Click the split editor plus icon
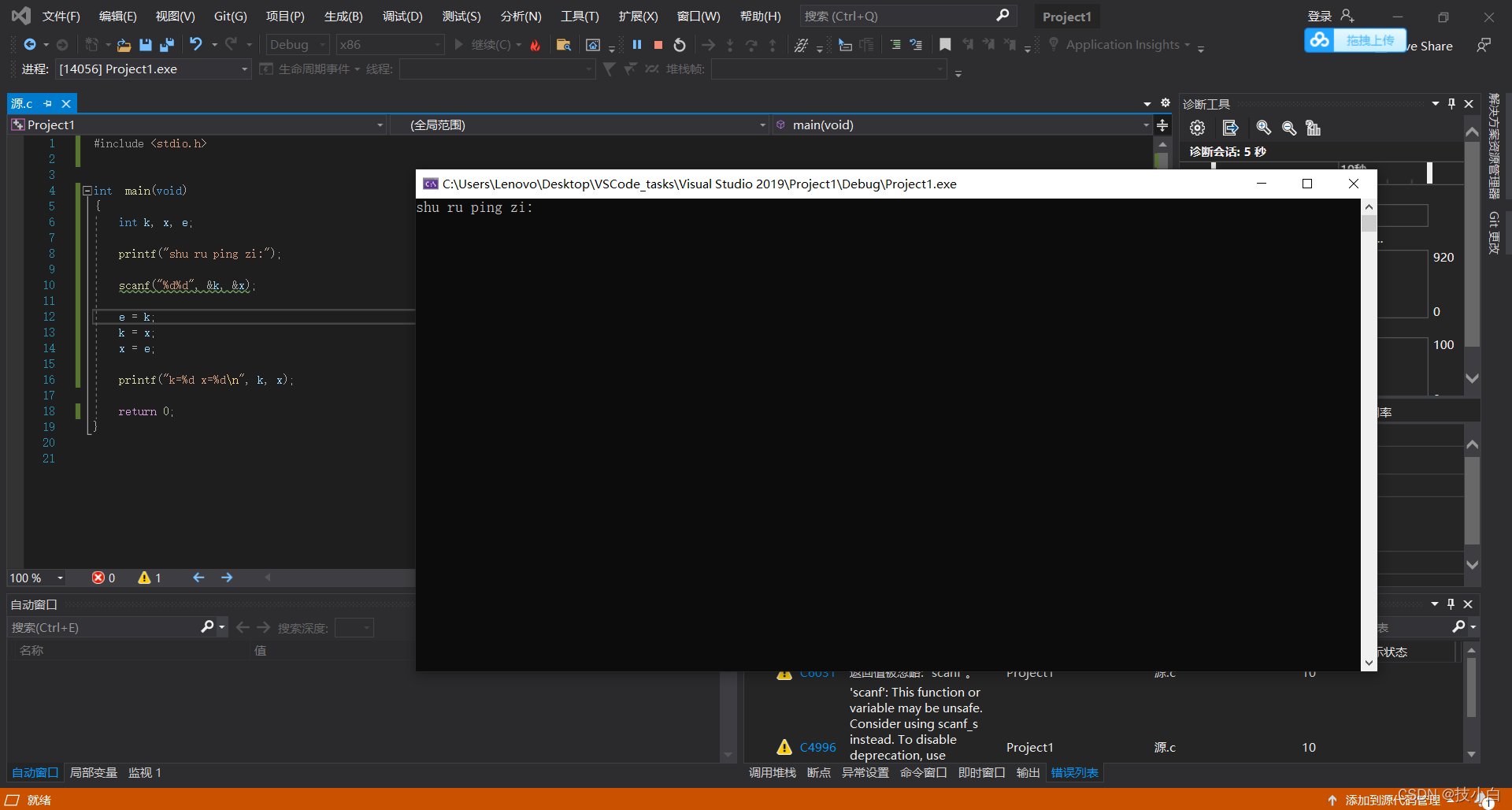 point(1162,125)
